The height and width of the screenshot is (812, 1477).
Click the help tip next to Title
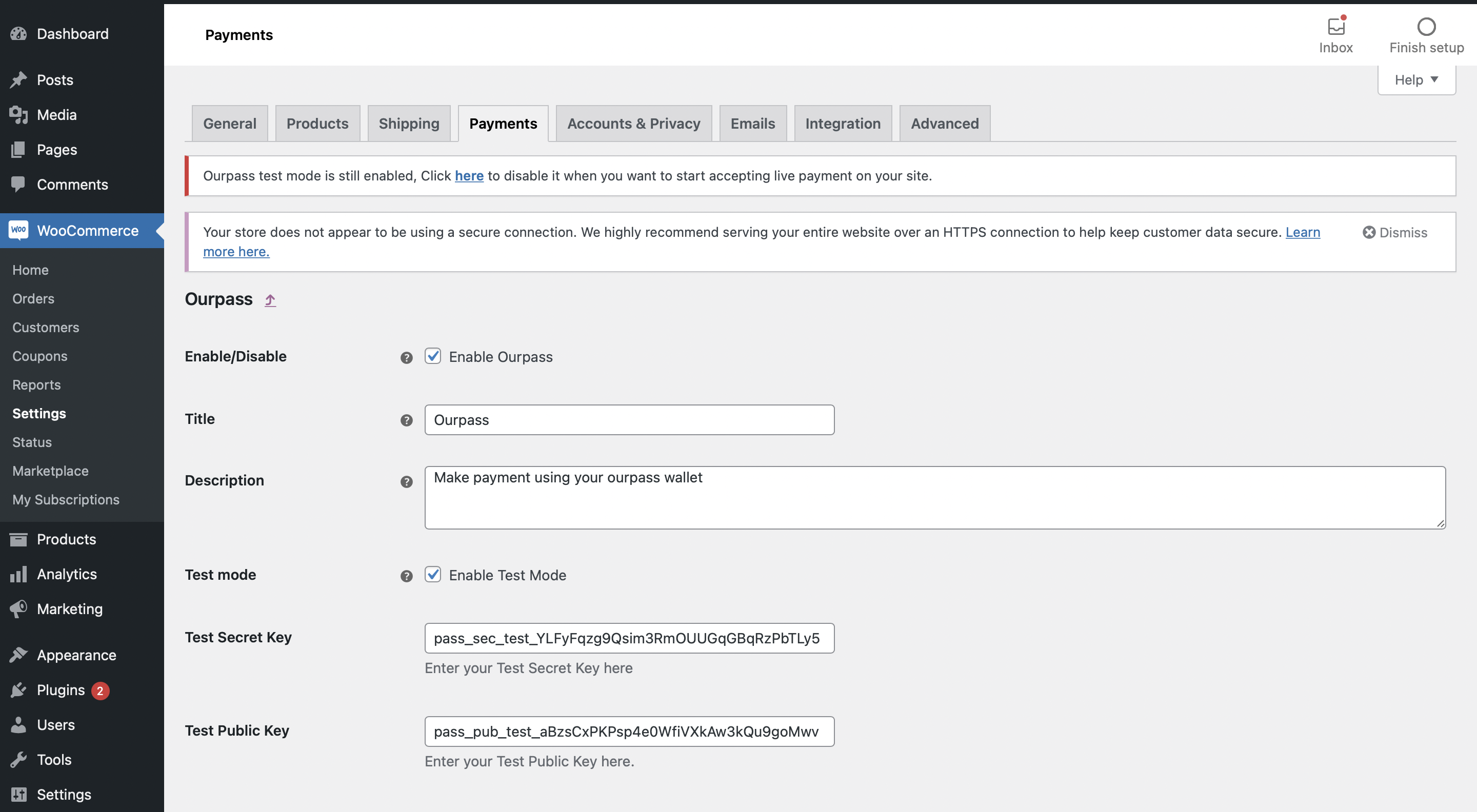pos(407,420)
